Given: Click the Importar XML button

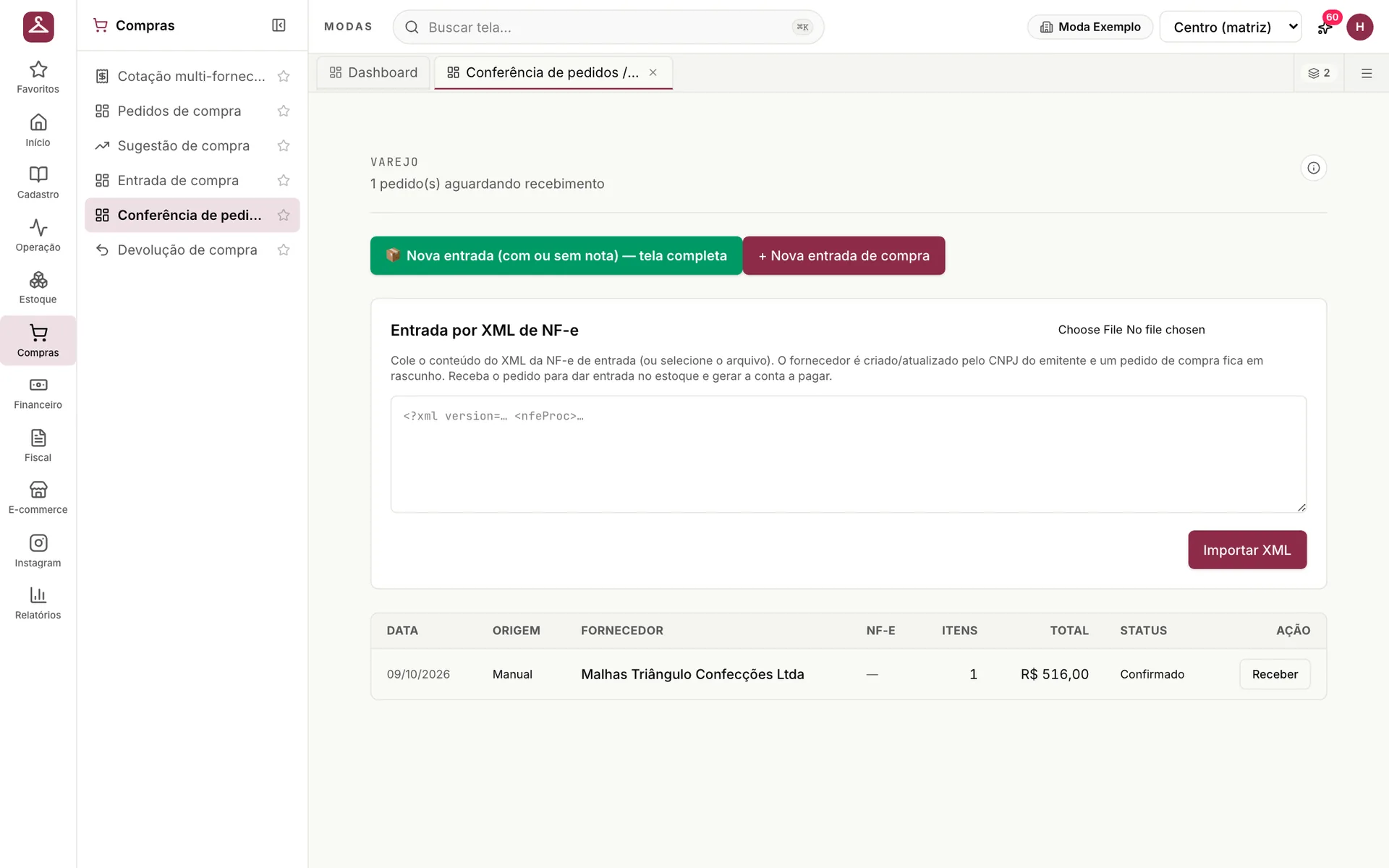Looking at the screenshot, I should pos(1246,550).
